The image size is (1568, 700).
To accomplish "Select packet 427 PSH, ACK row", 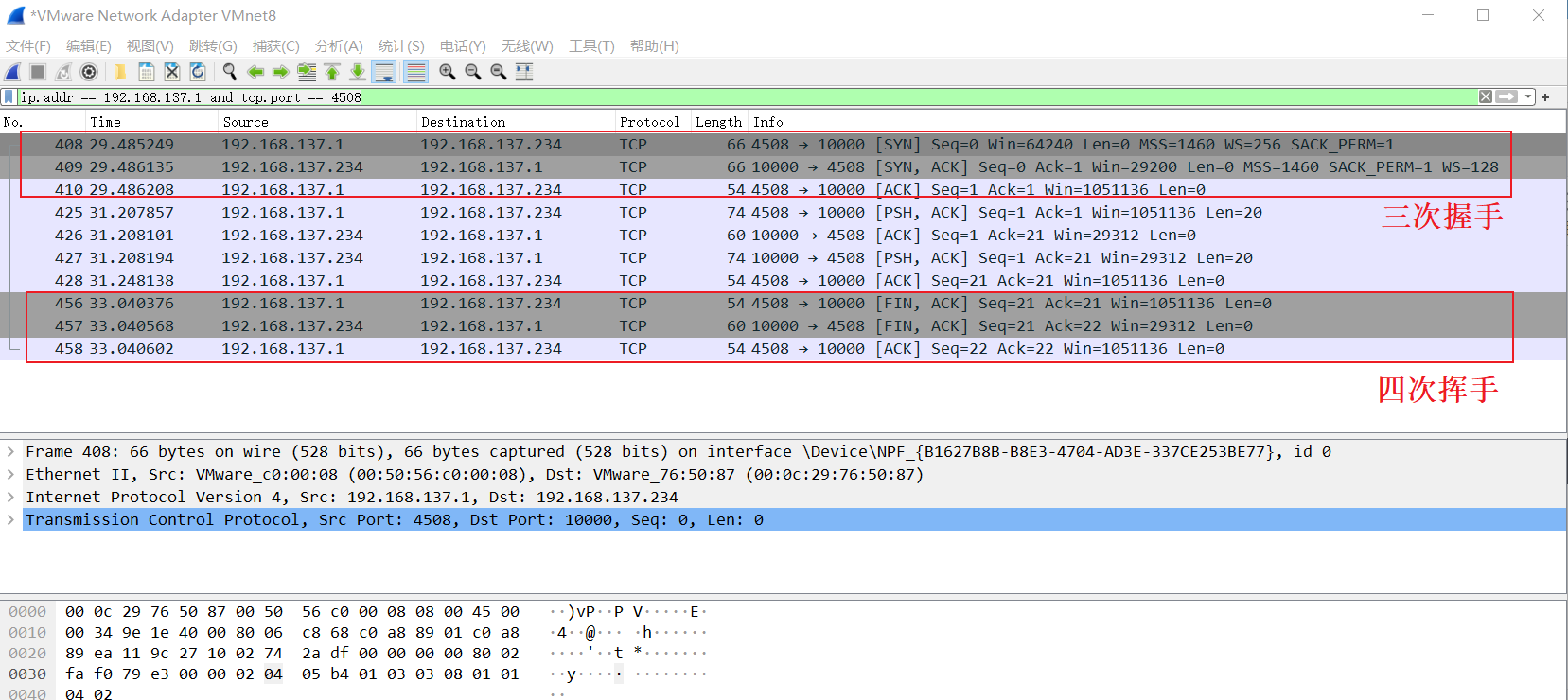I will (784, 258).
